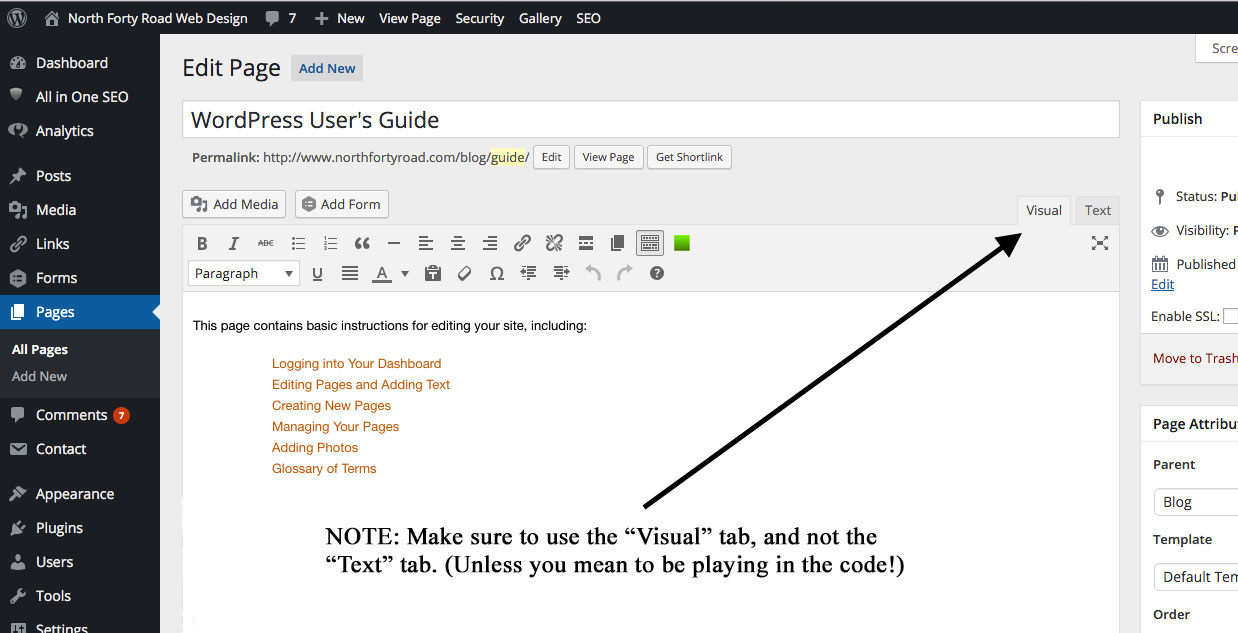Clear formatting with the eraser icon
This screenshot has width=1238, height=633.
tap(464, 273)
